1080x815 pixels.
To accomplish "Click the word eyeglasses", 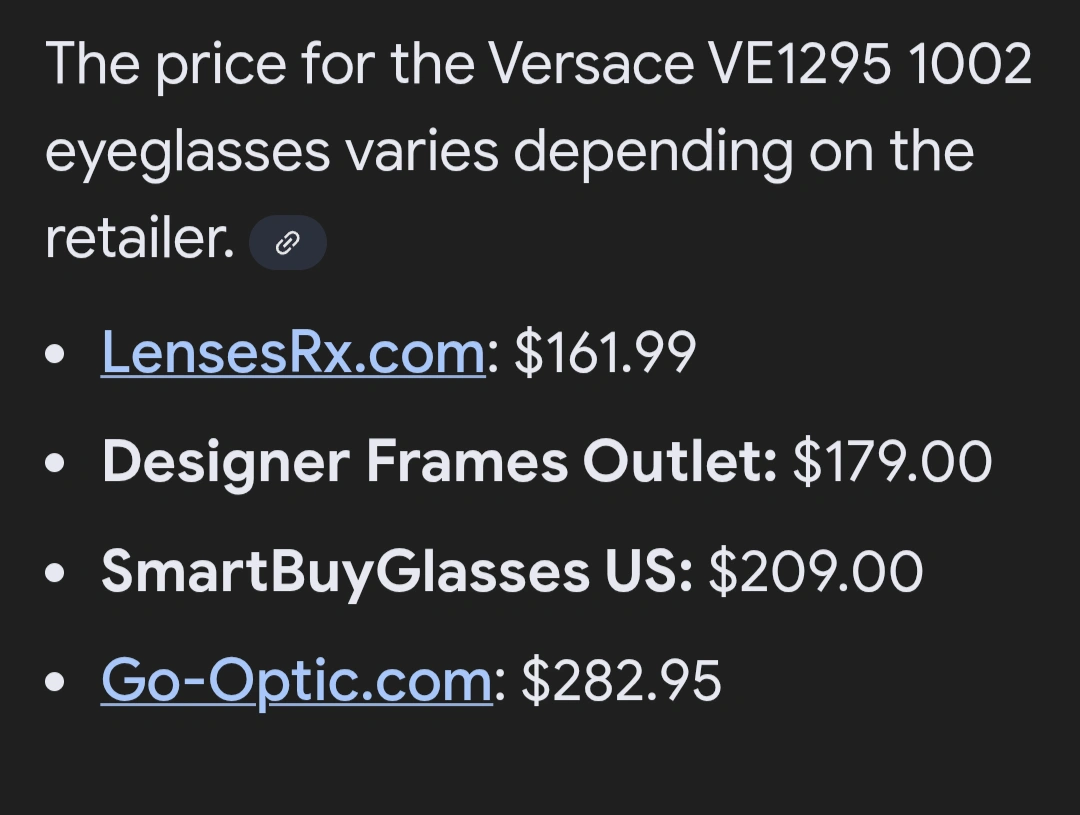I will point(188,153).
